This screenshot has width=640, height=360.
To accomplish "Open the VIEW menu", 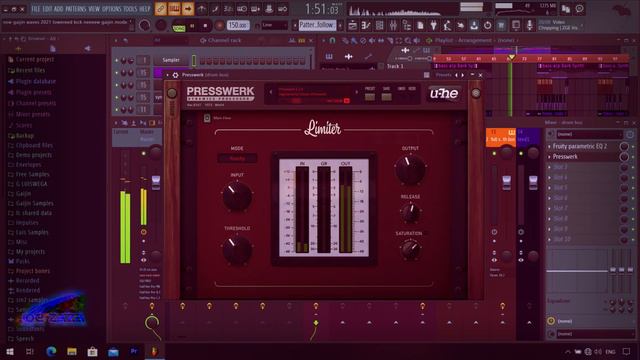I will click(x=94, y=9).
